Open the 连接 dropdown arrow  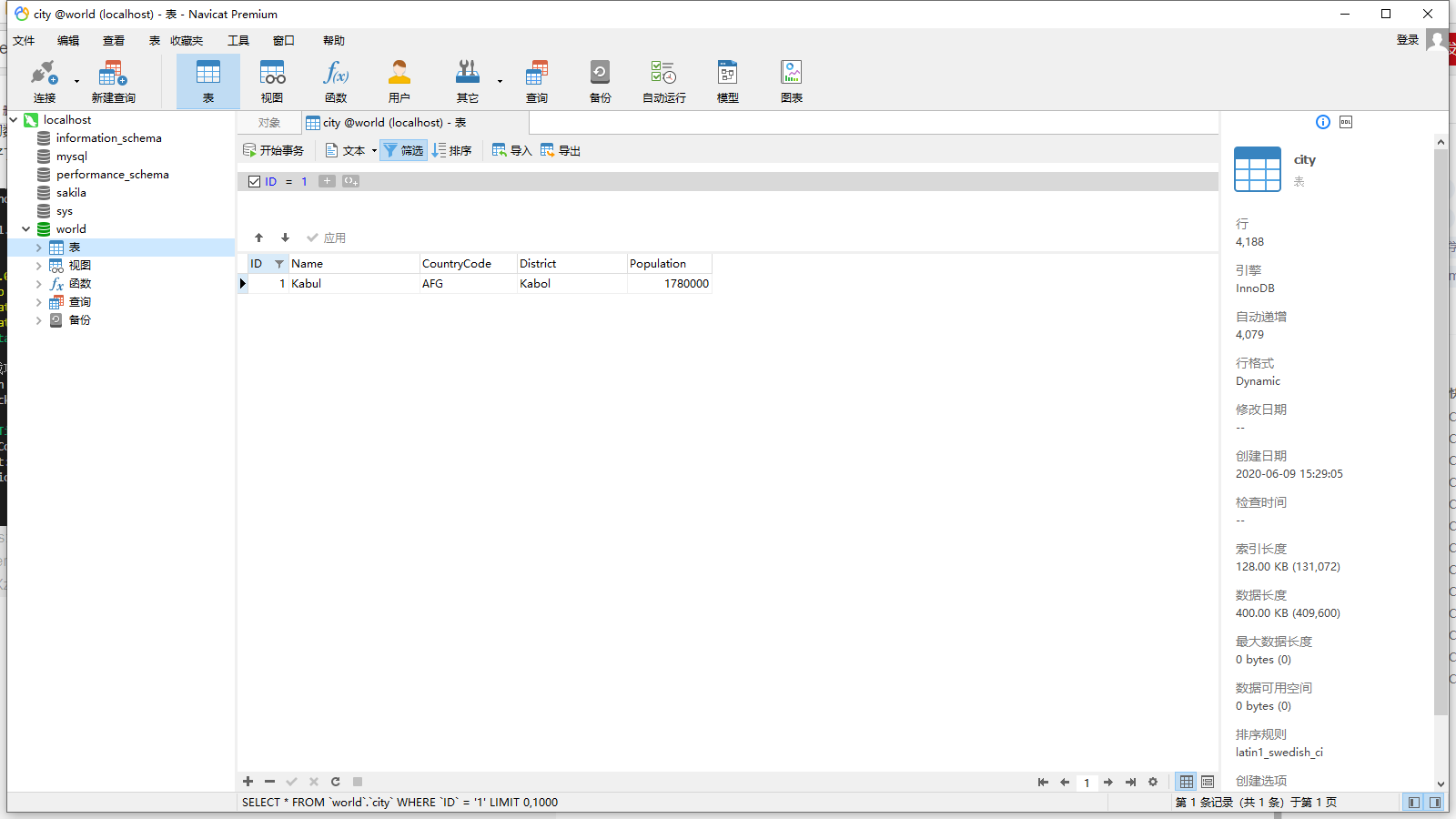(76, 82)
